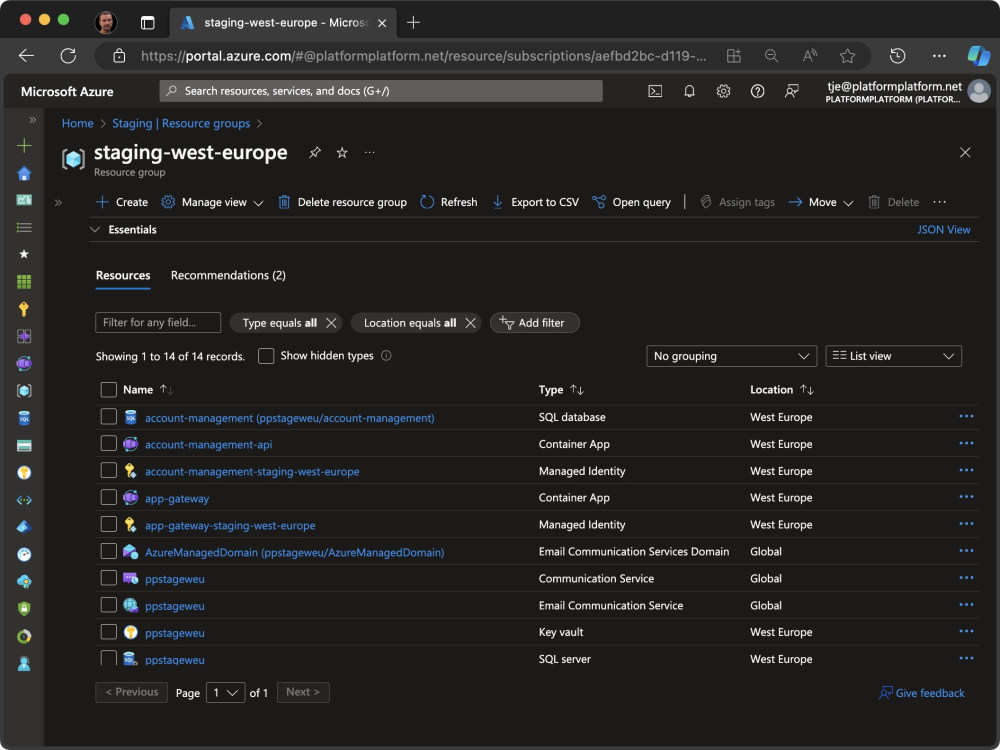Expand the Azure sidebar with the double chevron
Screen dimensions: 1000x750
pos(33,120)
